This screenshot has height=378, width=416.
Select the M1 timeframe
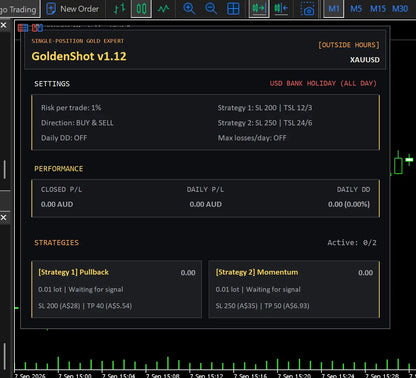click(x=334, y=9)
